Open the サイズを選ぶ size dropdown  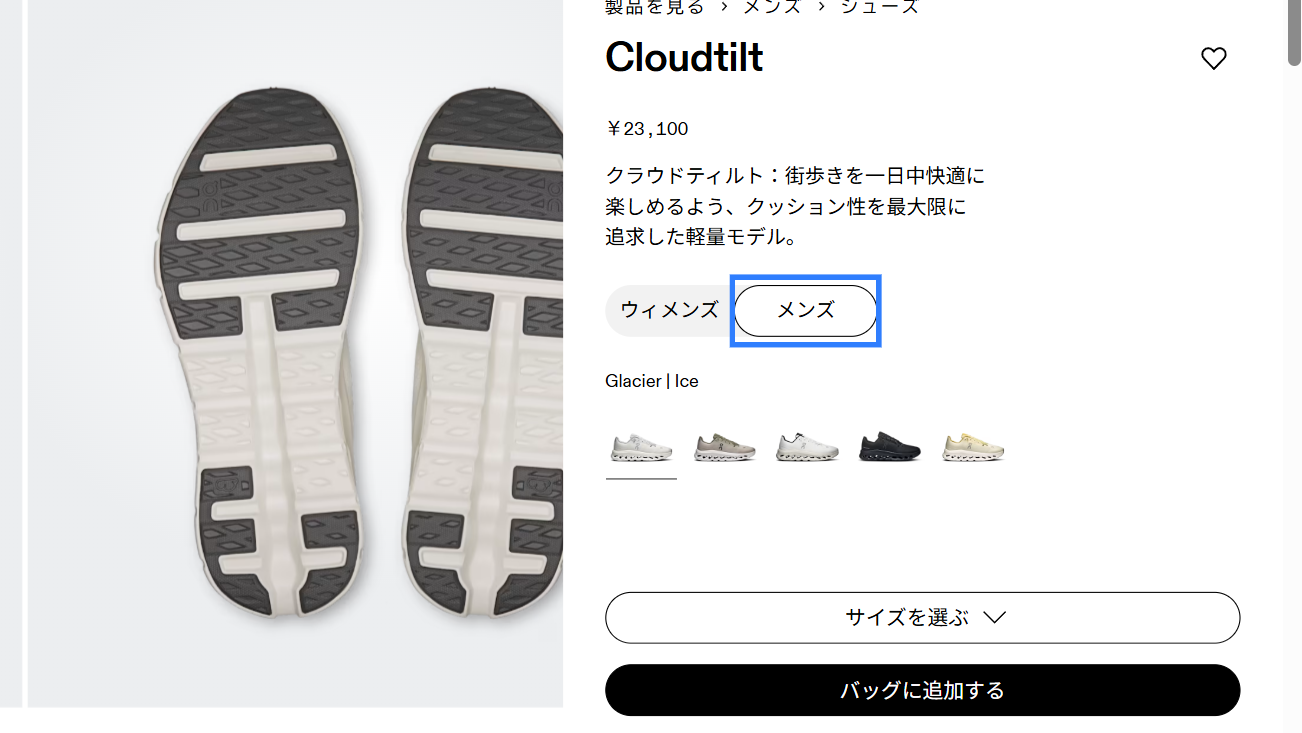click(x=922, y=617)
